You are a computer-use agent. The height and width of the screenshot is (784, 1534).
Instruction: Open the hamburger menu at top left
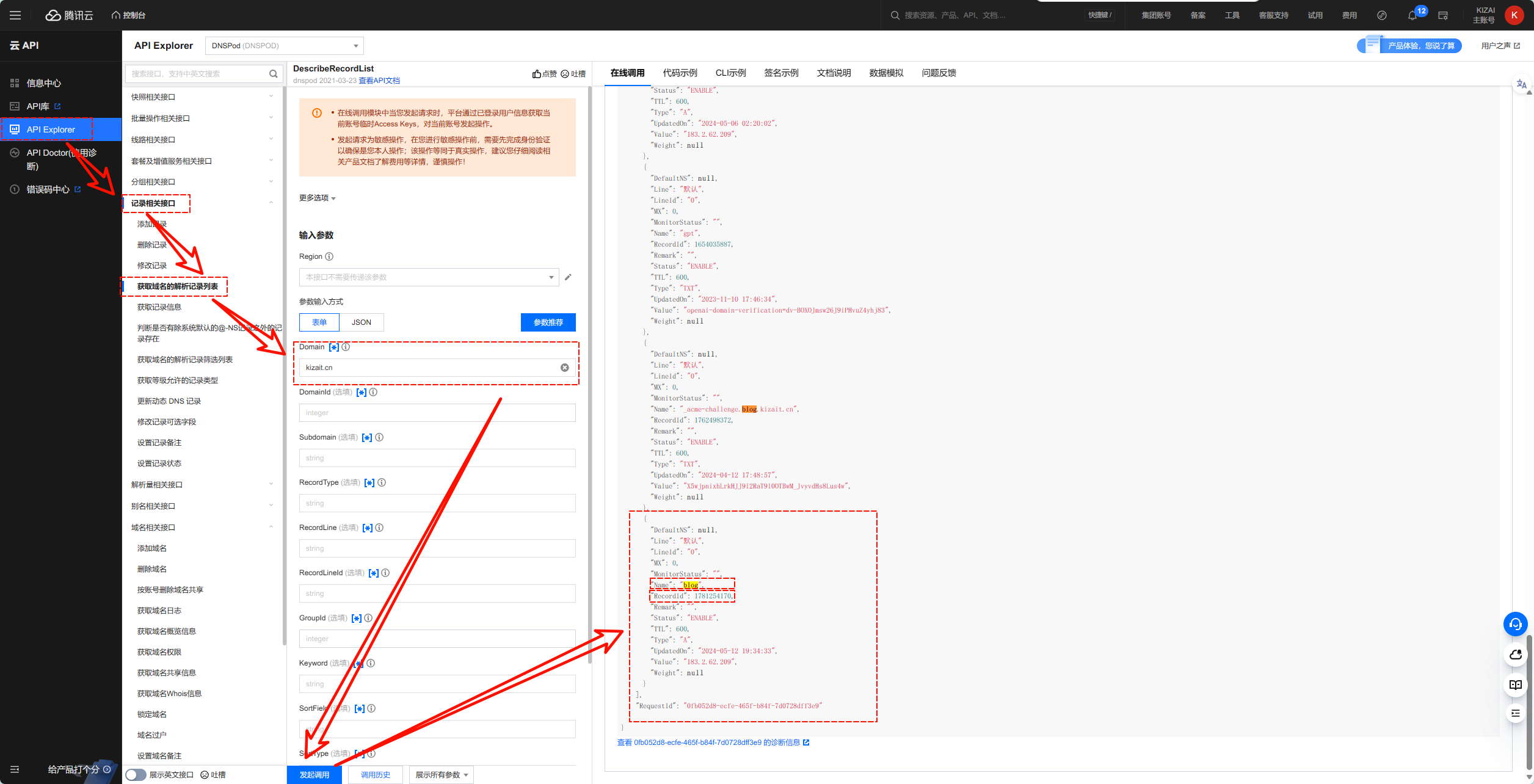coord(15,15)
